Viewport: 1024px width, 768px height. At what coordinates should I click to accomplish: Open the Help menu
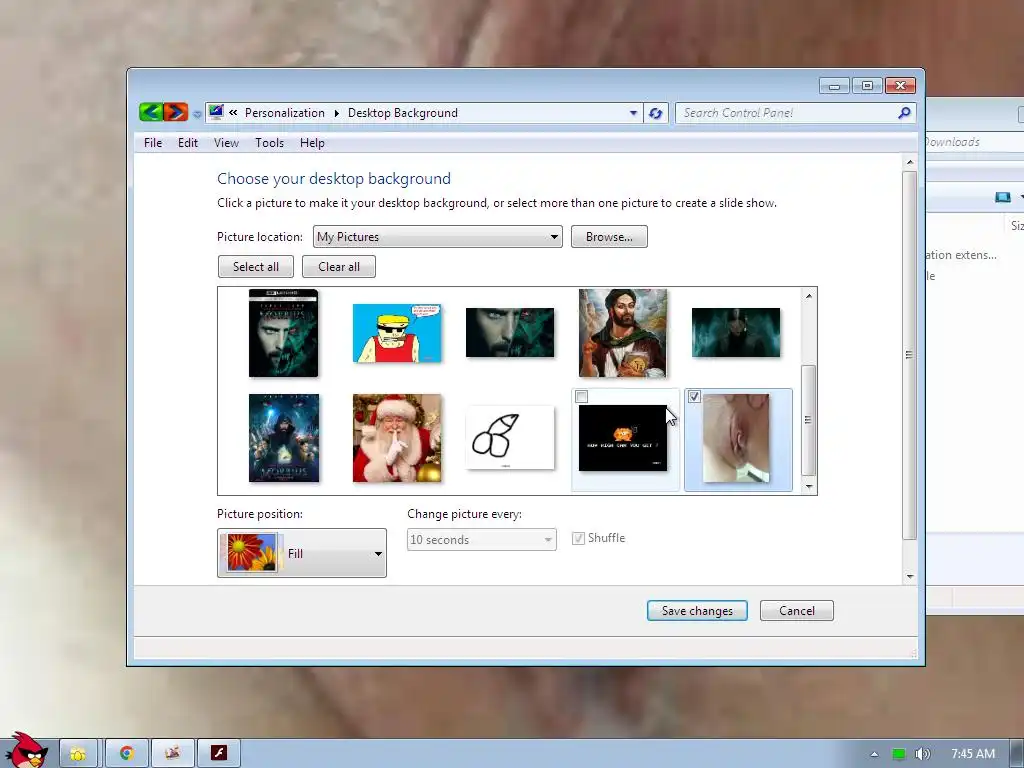[x=312, y=143]
